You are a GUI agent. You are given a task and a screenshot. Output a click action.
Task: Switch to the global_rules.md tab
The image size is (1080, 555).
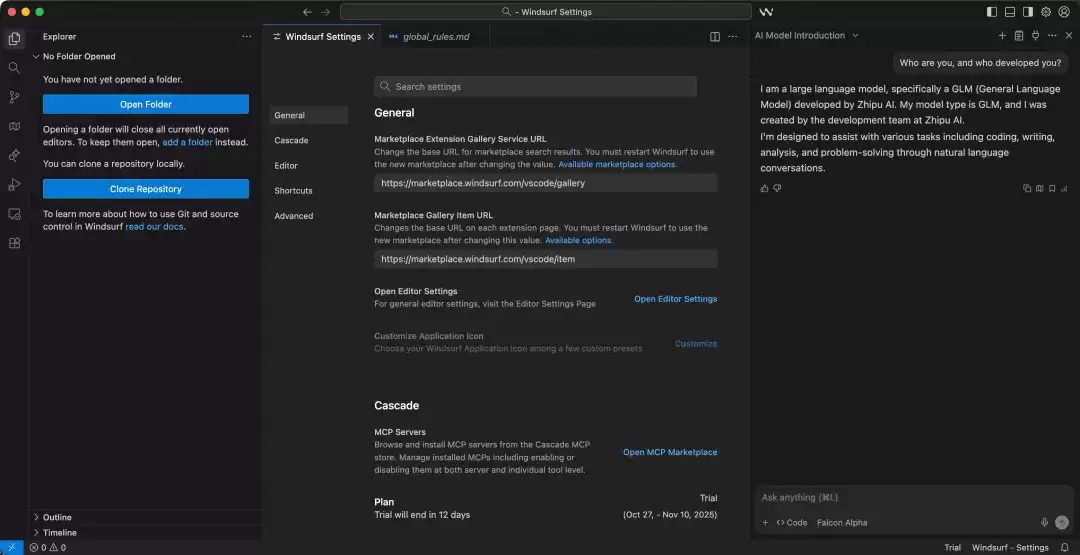click(435, 37)
